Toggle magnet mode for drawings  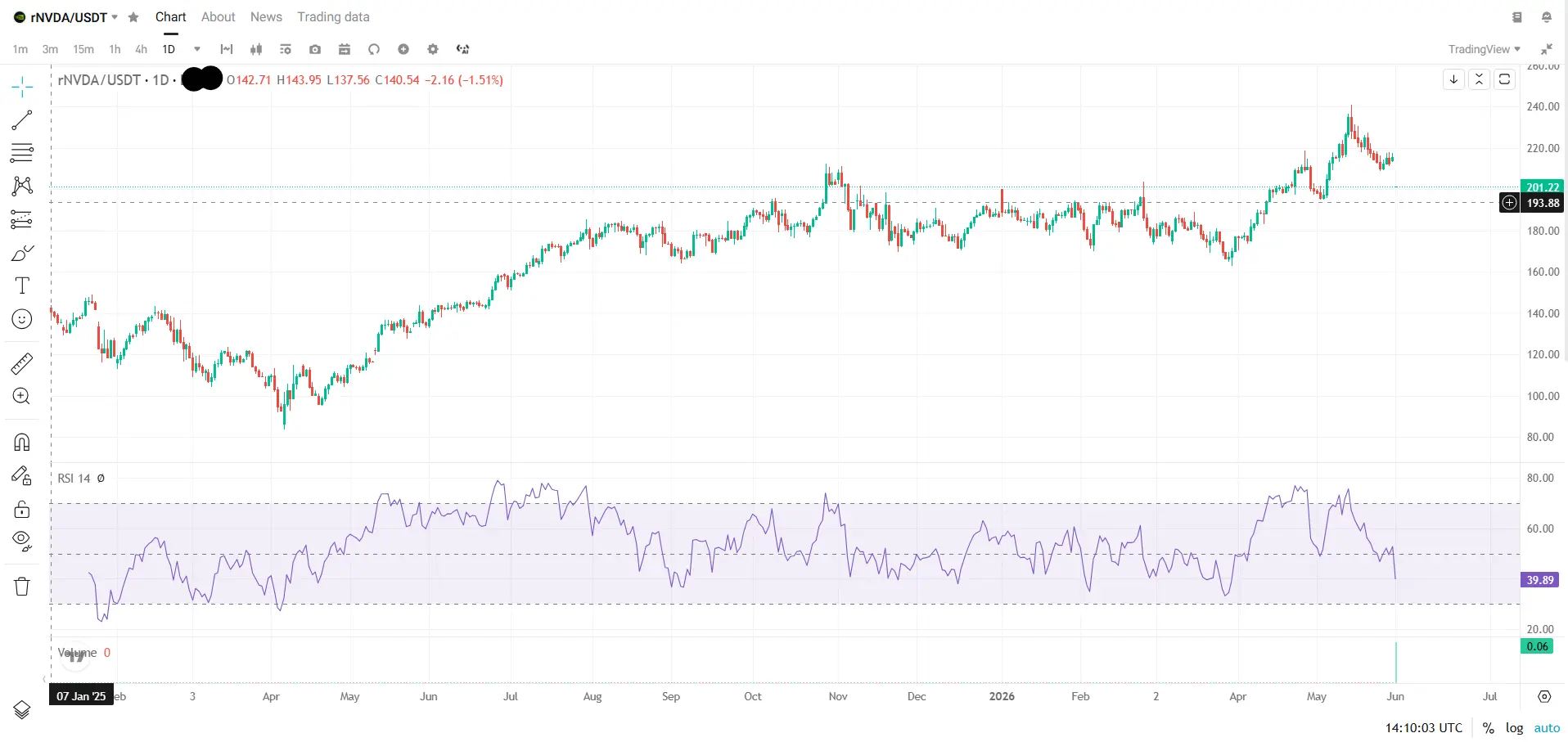point(22,443)
